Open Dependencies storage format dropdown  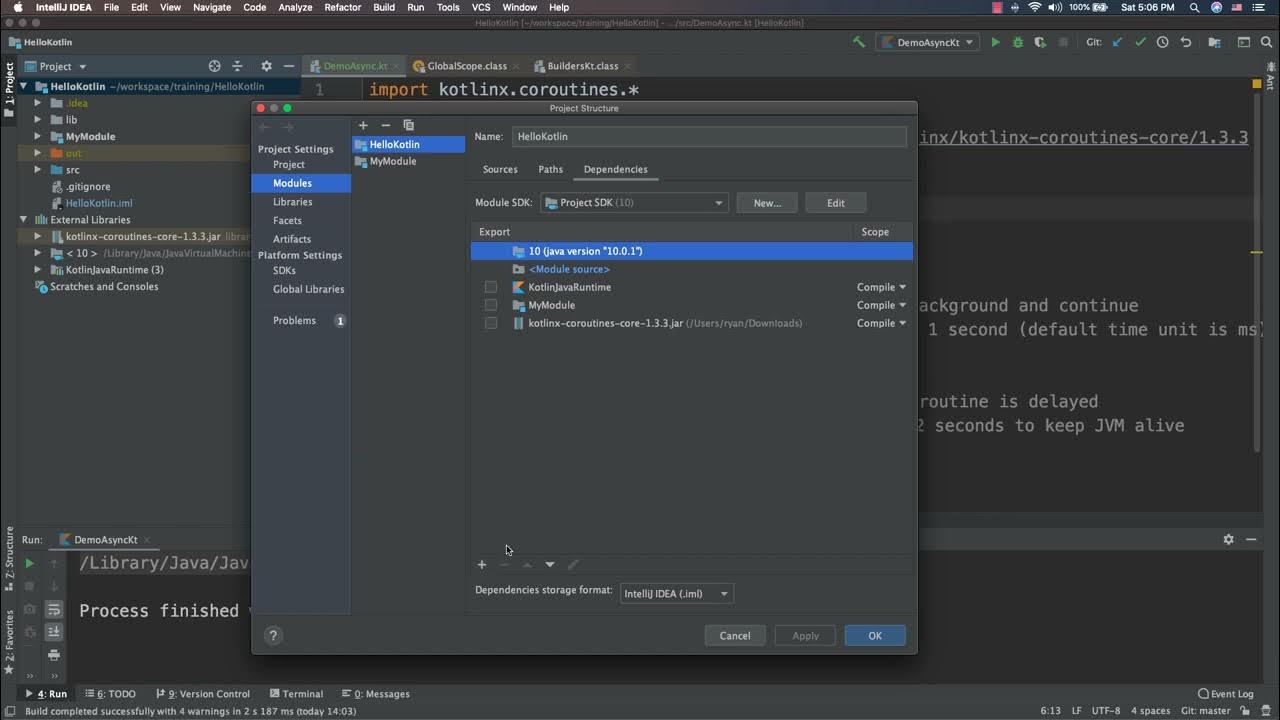tap(677, 593)
